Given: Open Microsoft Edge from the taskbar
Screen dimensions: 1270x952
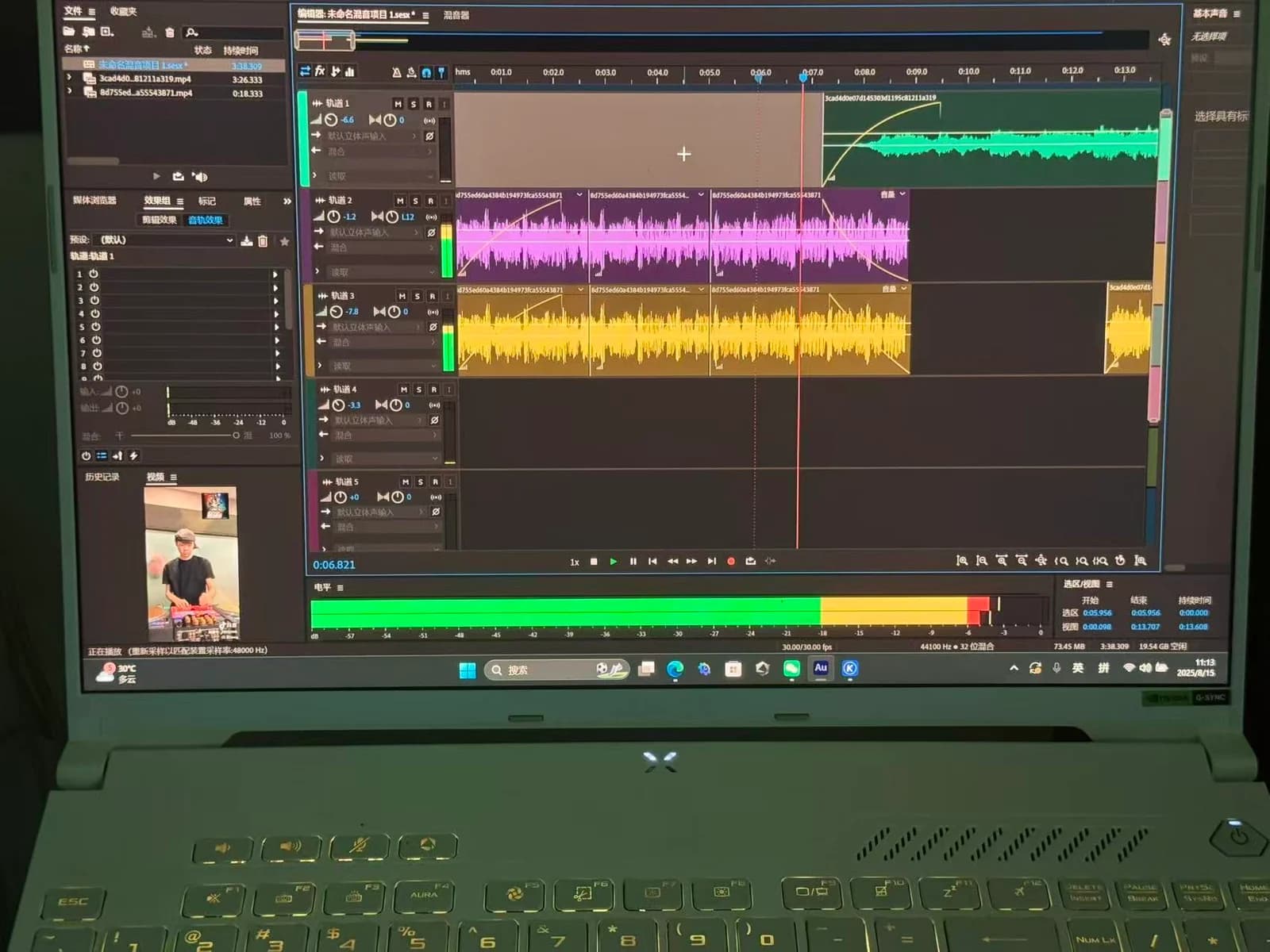Looking at the screenshot, I should tap(675, 670).
